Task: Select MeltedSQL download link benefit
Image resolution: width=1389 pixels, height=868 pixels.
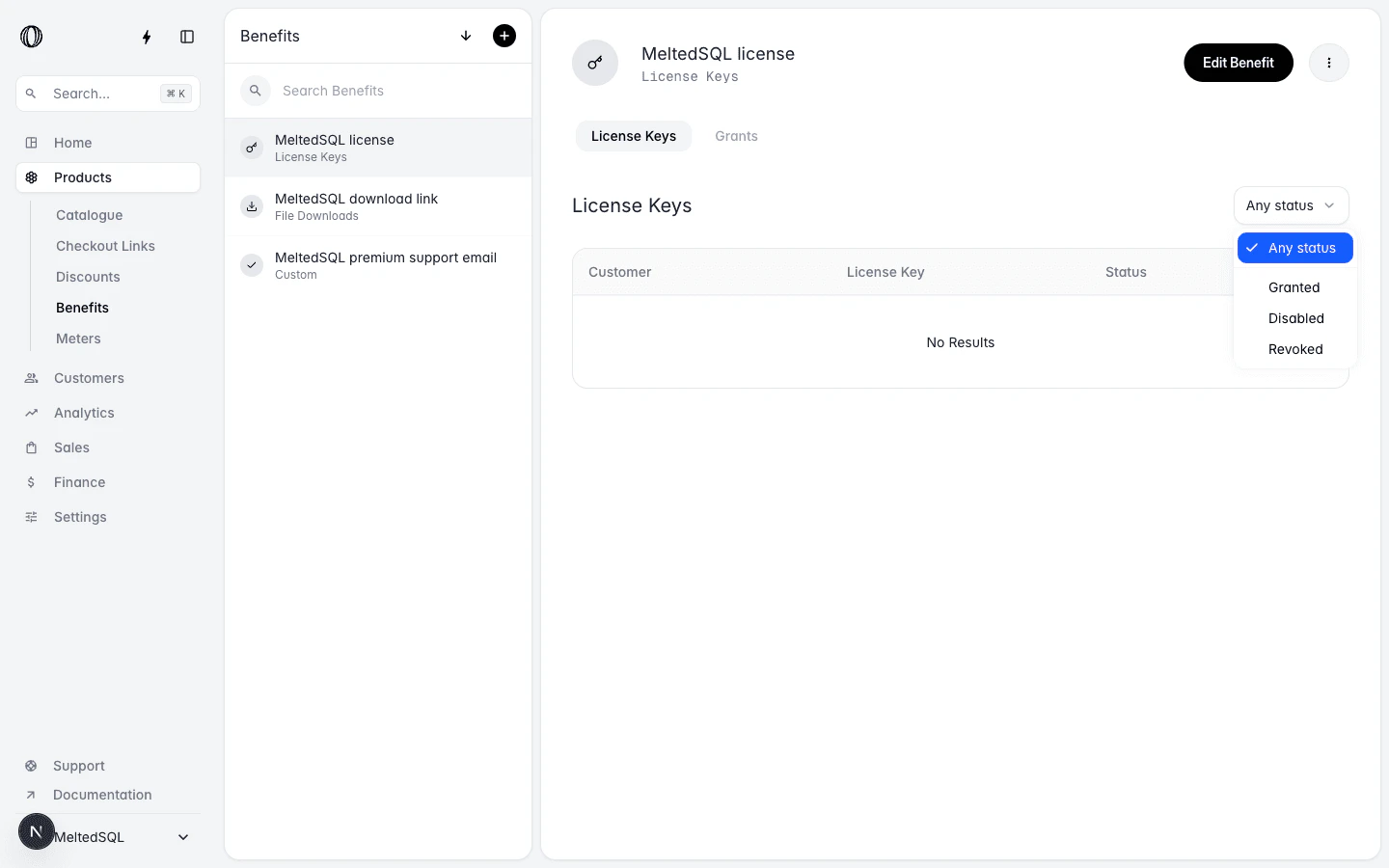Action: pyautogui.click(x=378, y=206)
